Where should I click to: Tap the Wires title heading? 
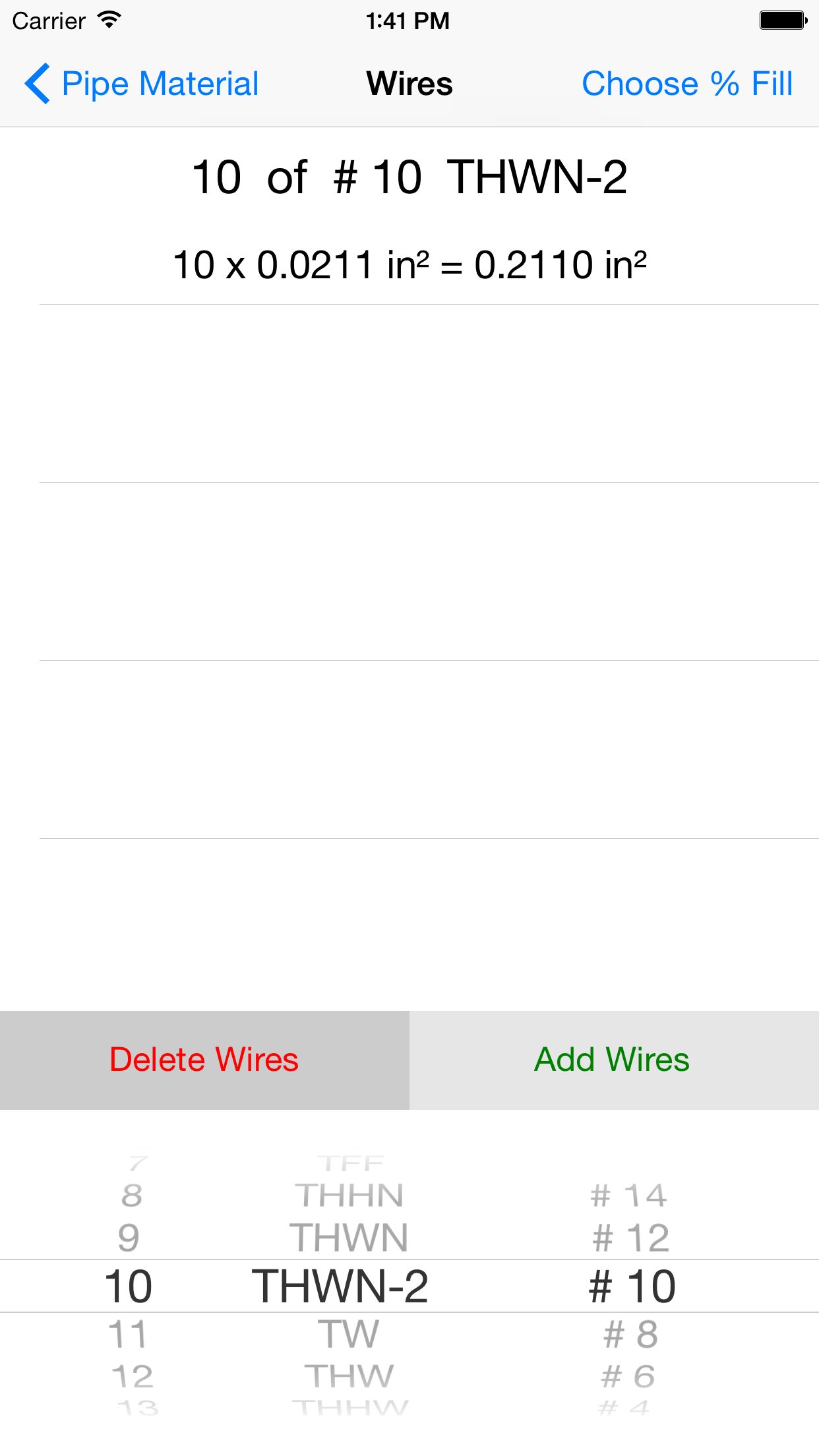(409, 84)
